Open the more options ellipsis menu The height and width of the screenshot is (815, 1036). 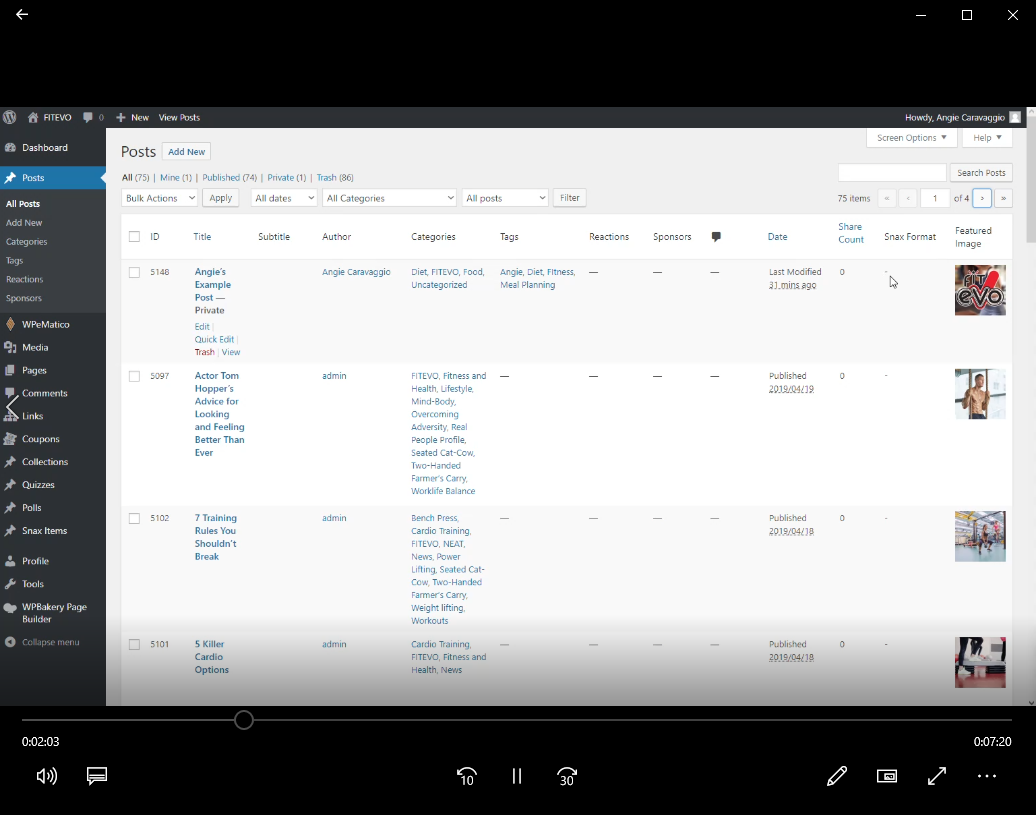tap(987, 776)
